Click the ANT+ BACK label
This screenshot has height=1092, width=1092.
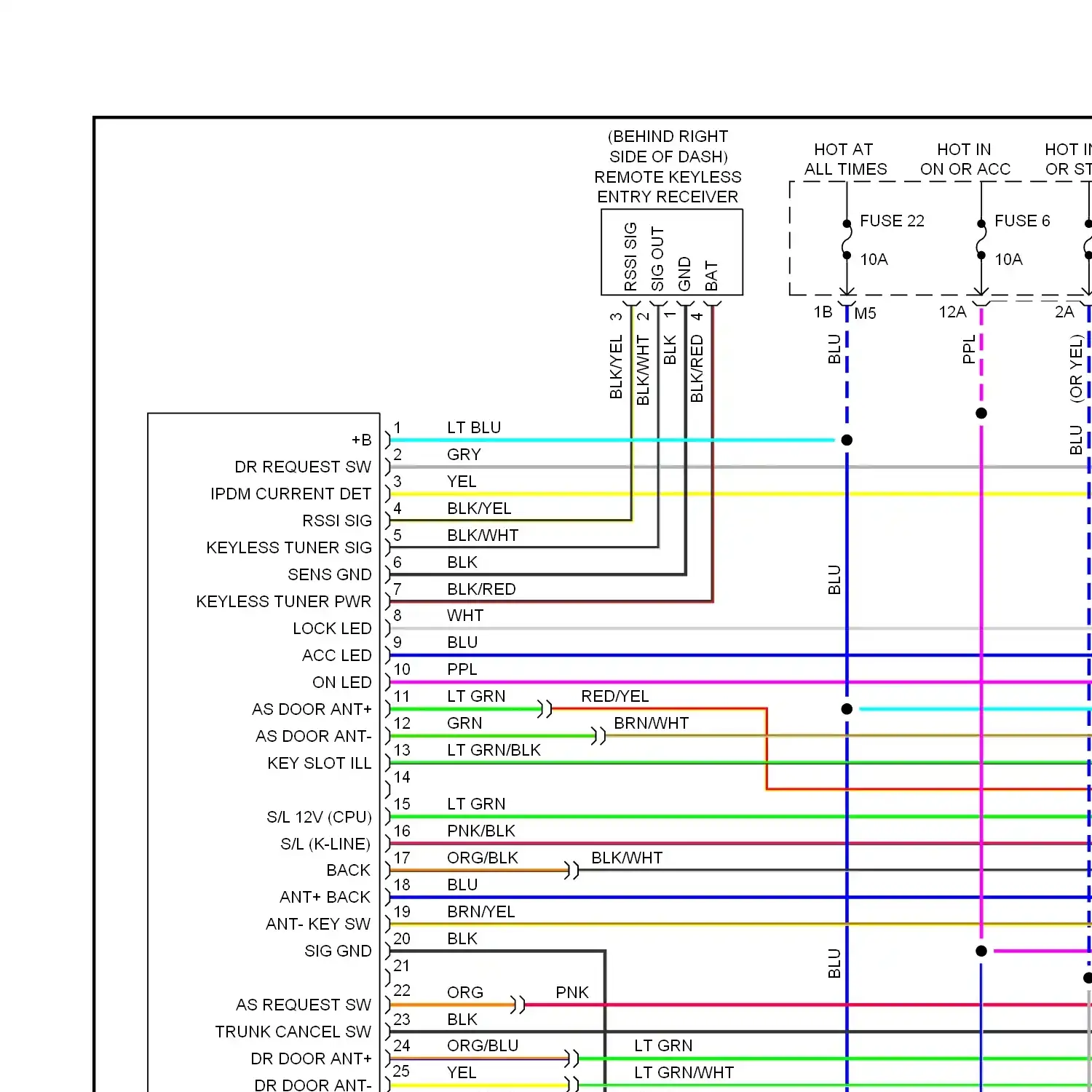click(x=325, y=897)
